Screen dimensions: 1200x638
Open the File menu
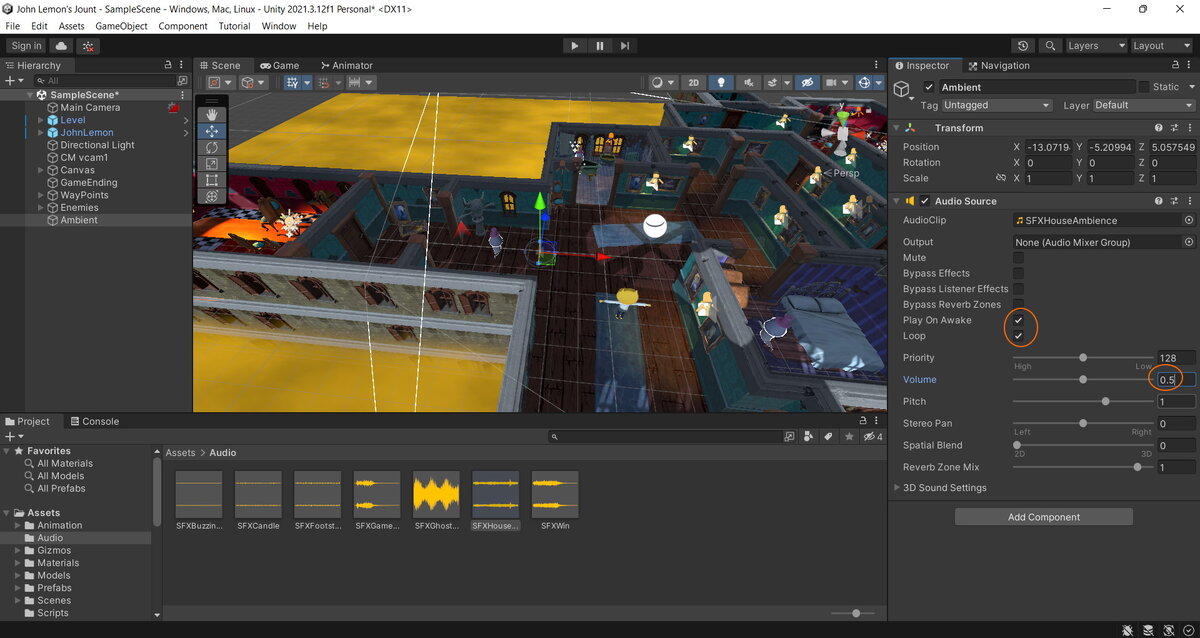[x=12, y=26]
